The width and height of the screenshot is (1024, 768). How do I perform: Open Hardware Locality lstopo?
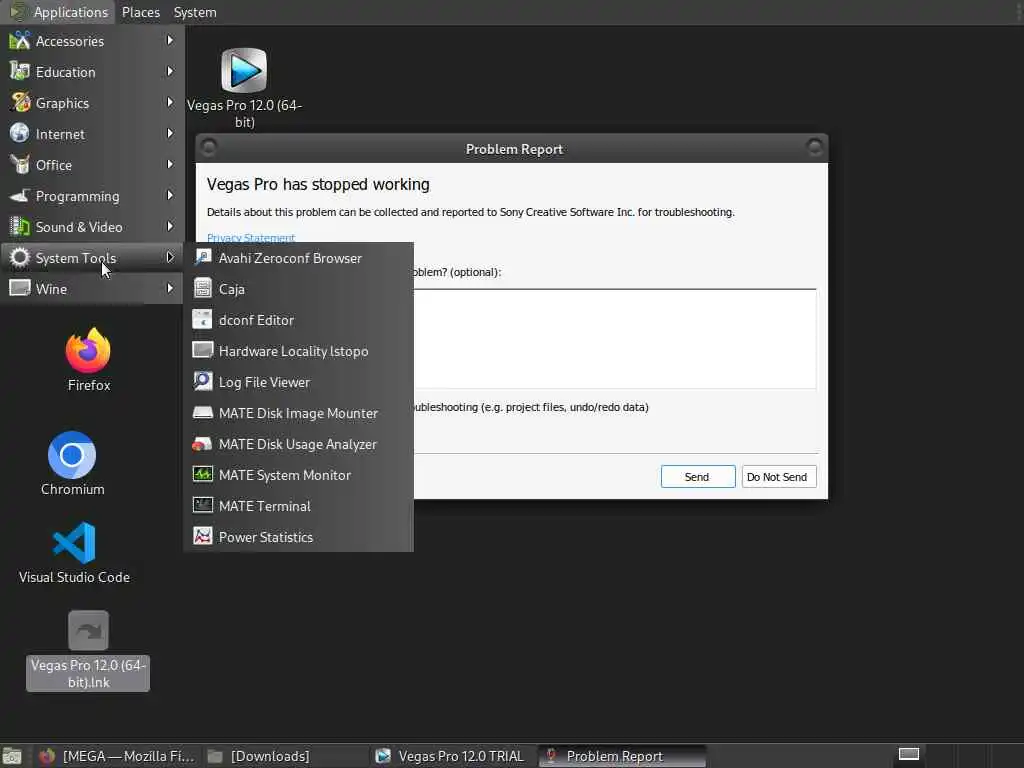(298, 351)
